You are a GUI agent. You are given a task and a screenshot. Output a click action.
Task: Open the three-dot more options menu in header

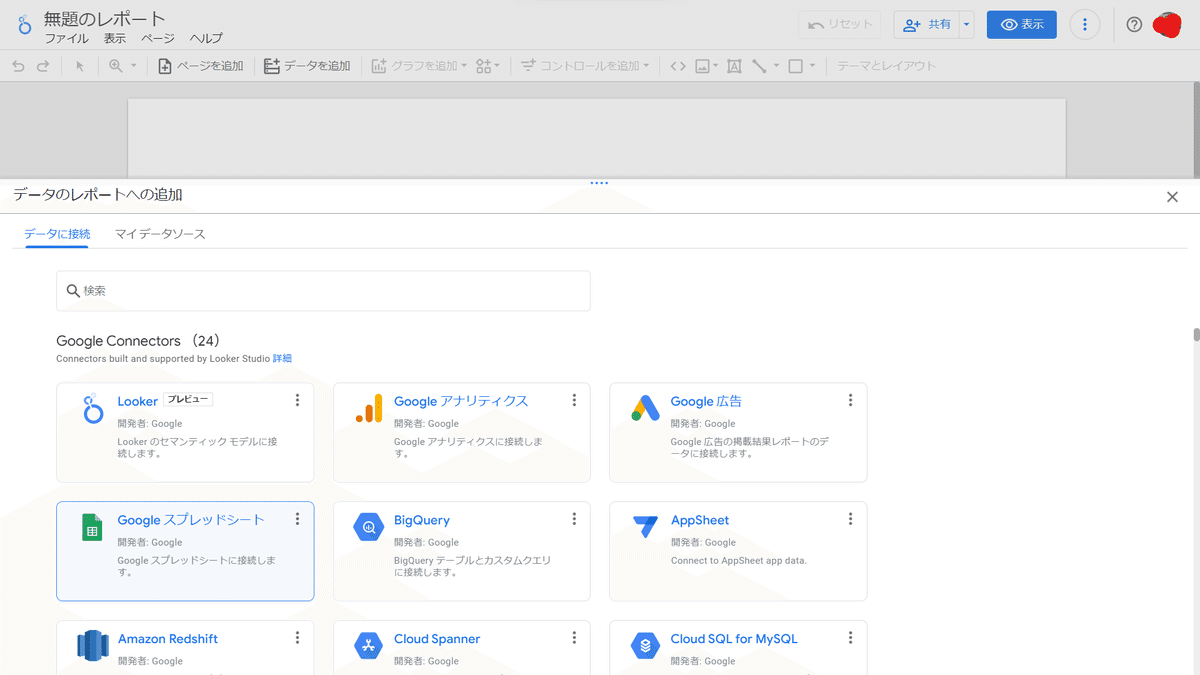pyautogui.click(x=1085, y=25)
